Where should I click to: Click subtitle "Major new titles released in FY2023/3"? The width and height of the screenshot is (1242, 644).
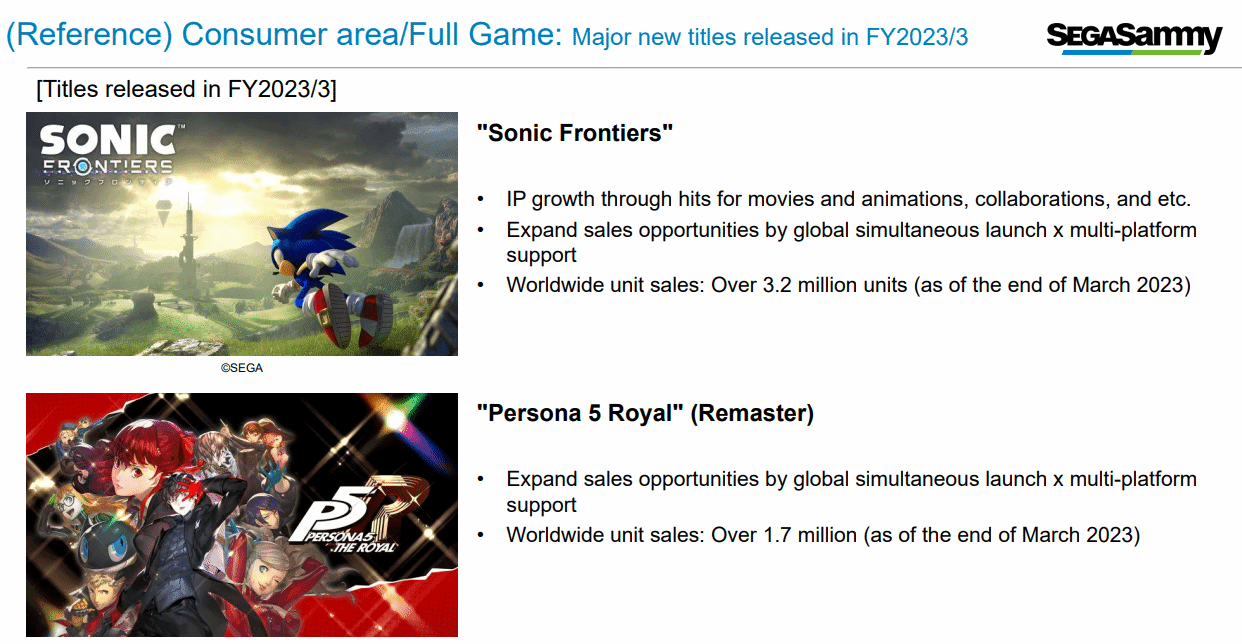point(770,38)
